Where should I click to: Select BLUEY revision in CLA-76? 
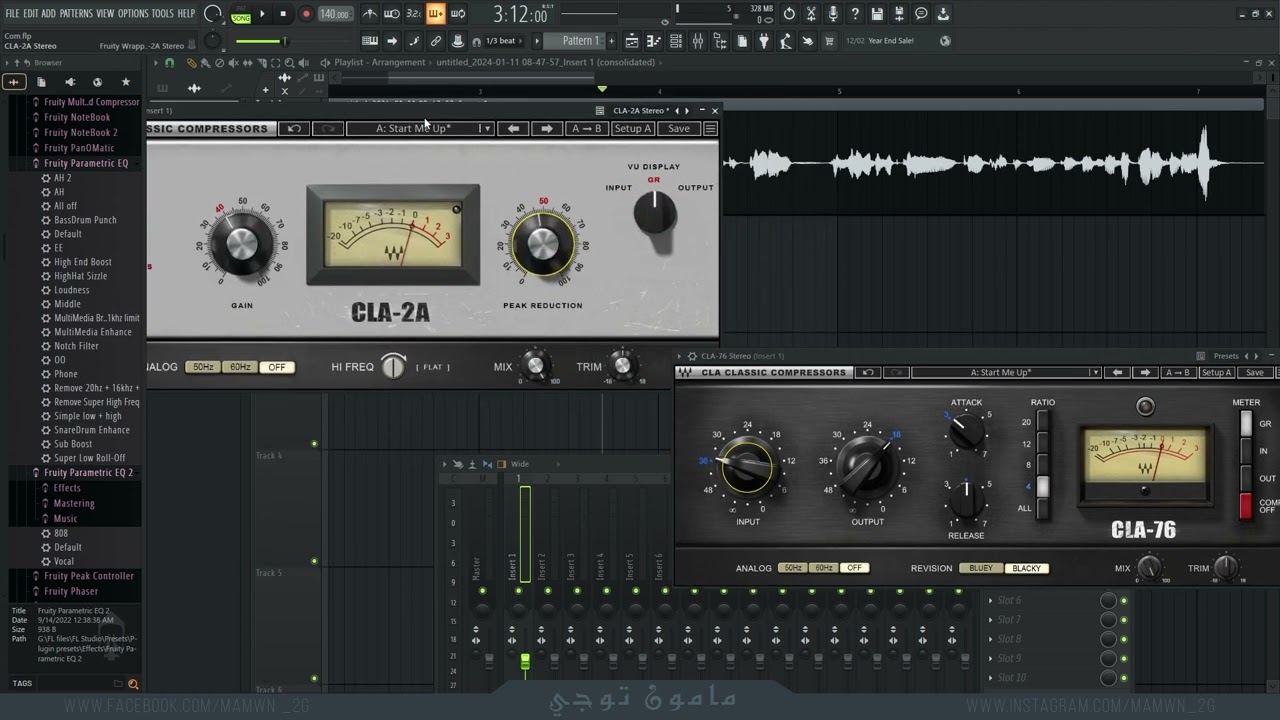[981, 568]
